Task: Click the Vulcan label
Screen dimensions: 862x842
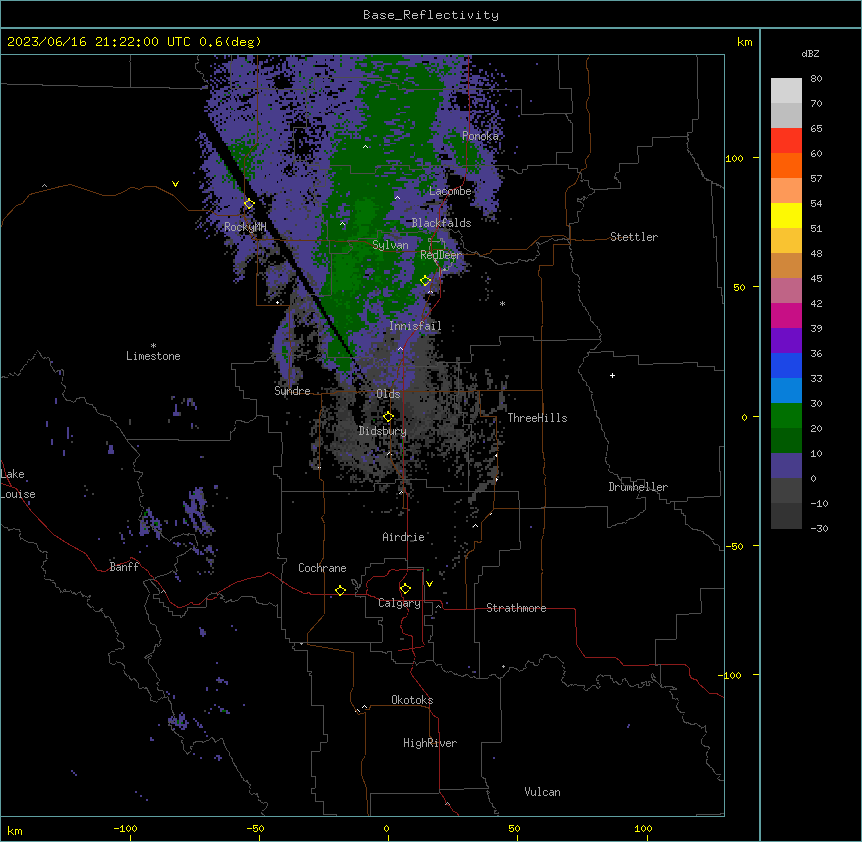Action: pos(543,792)
